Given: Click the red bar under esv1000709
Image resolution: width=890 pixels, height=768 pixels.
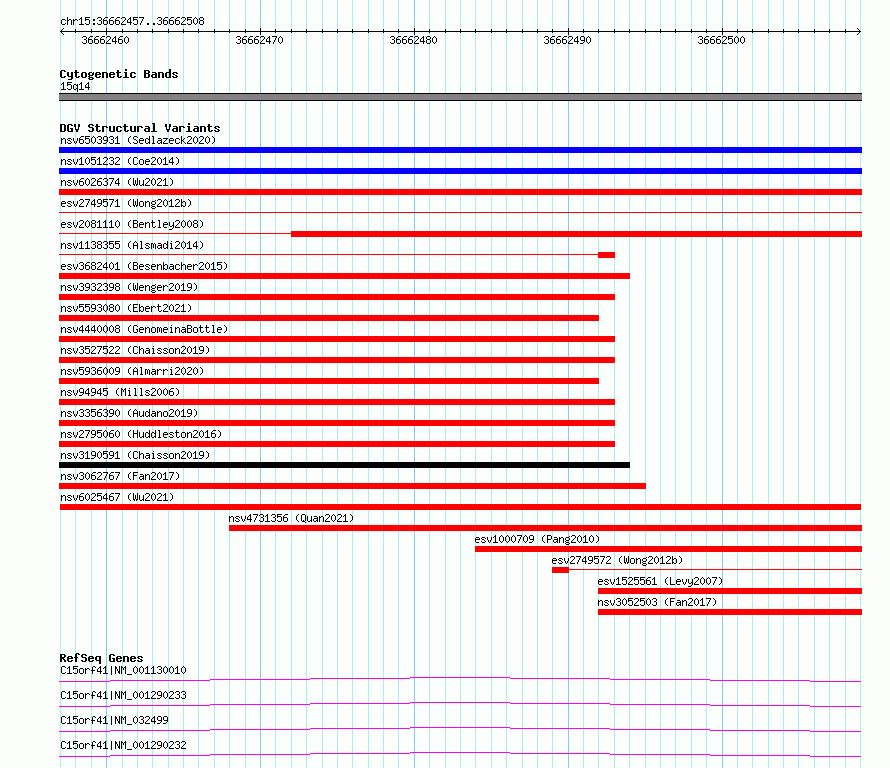Looking at the screenshot, I should coord(669,549).
